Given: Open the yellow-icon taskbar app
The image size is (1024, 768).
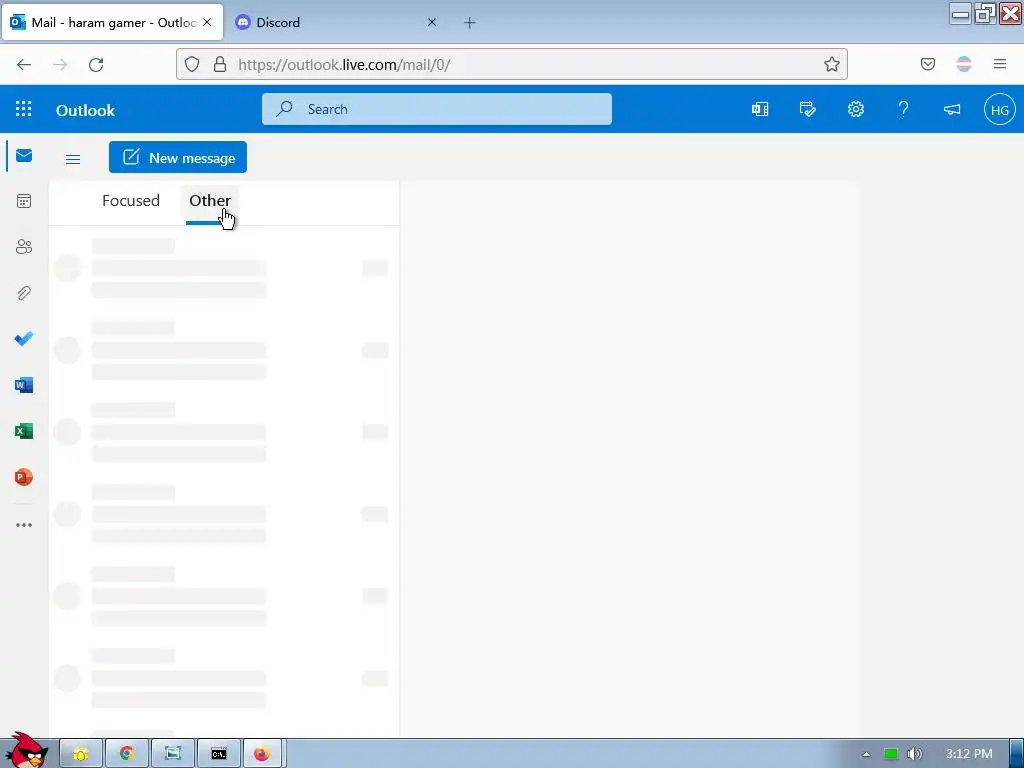Looking at the screenshot, I should 81,754.
